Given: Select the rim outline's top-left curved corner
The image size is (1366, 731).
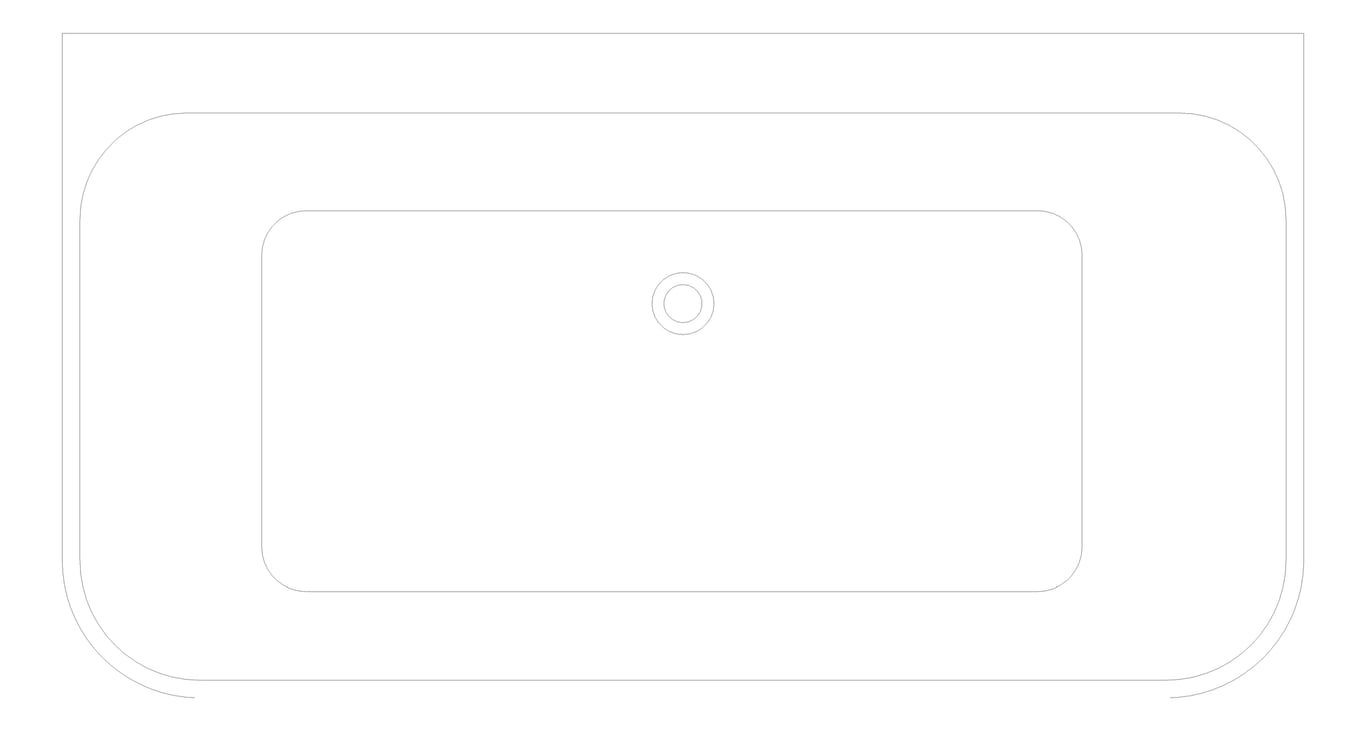Looking at the screenshot, I should tap(112, 146).
